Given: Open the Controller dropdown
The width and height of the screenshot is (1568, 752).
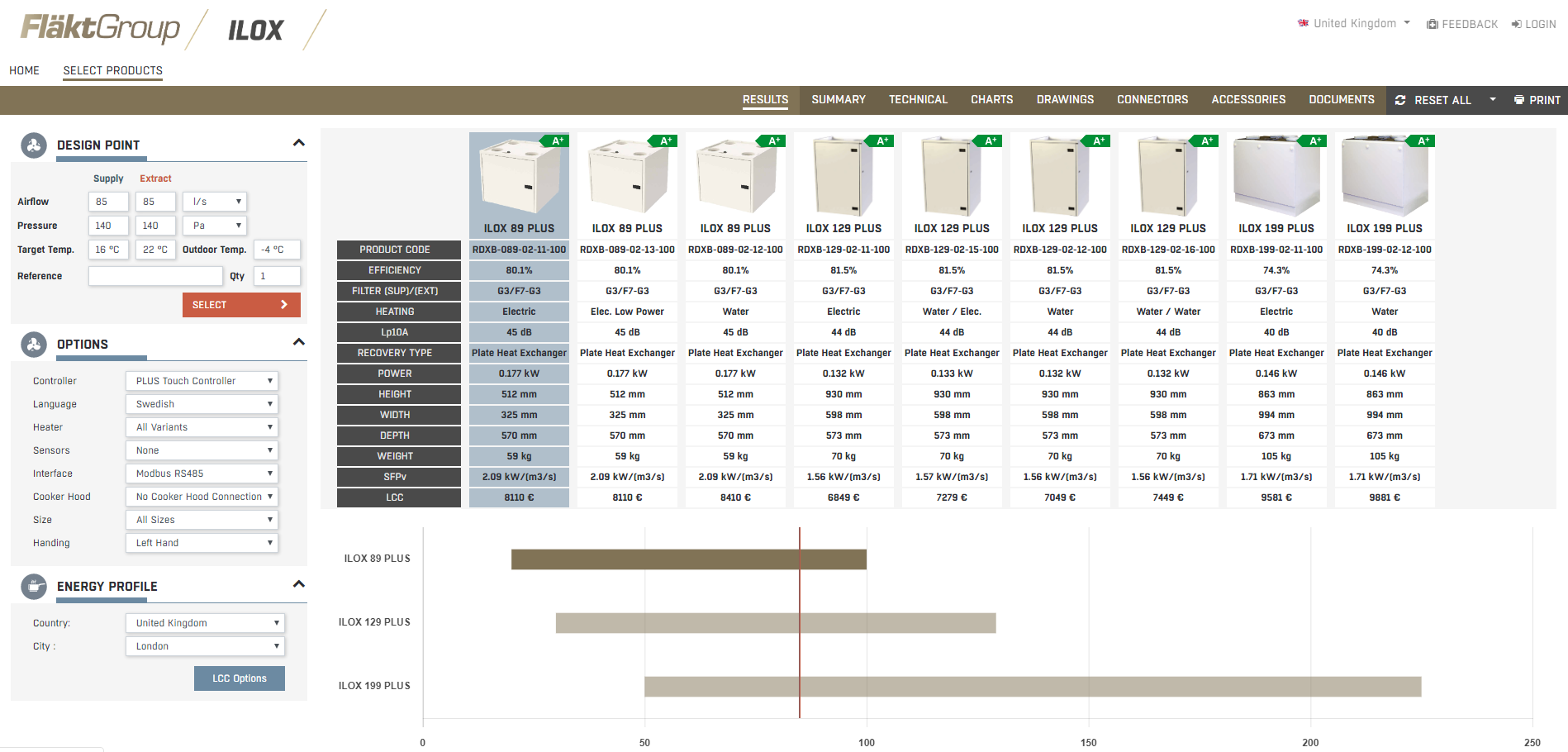Looking at the screenshot, I should click(202, 381).
